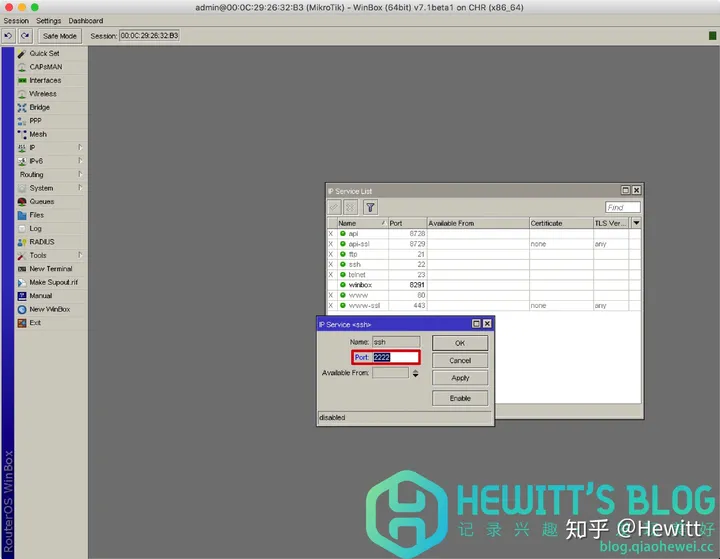Open the Settings menu
Image resolution: width=720 pixels, height=559 pixels.
pyautogui.click(x=49, y=21)
